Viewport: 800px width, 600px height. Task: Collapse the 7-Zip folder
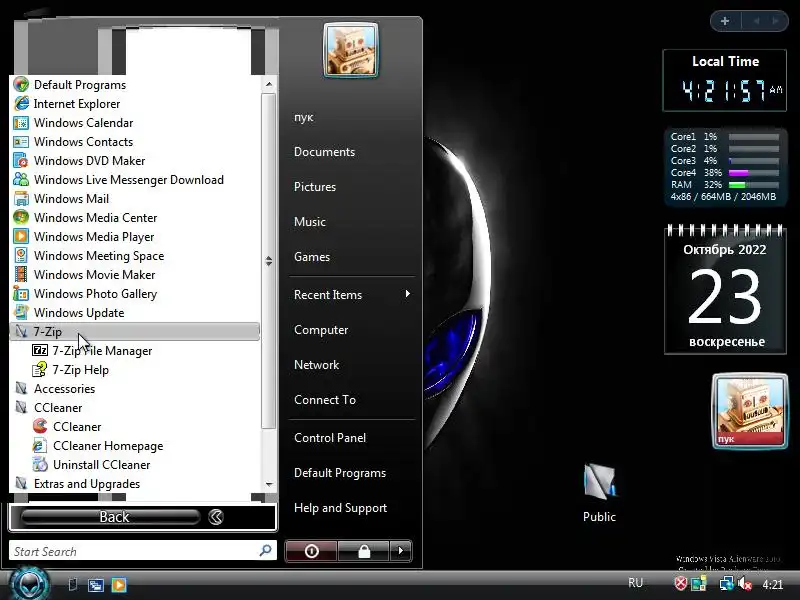pyautogui.click(x=135, y=332)
